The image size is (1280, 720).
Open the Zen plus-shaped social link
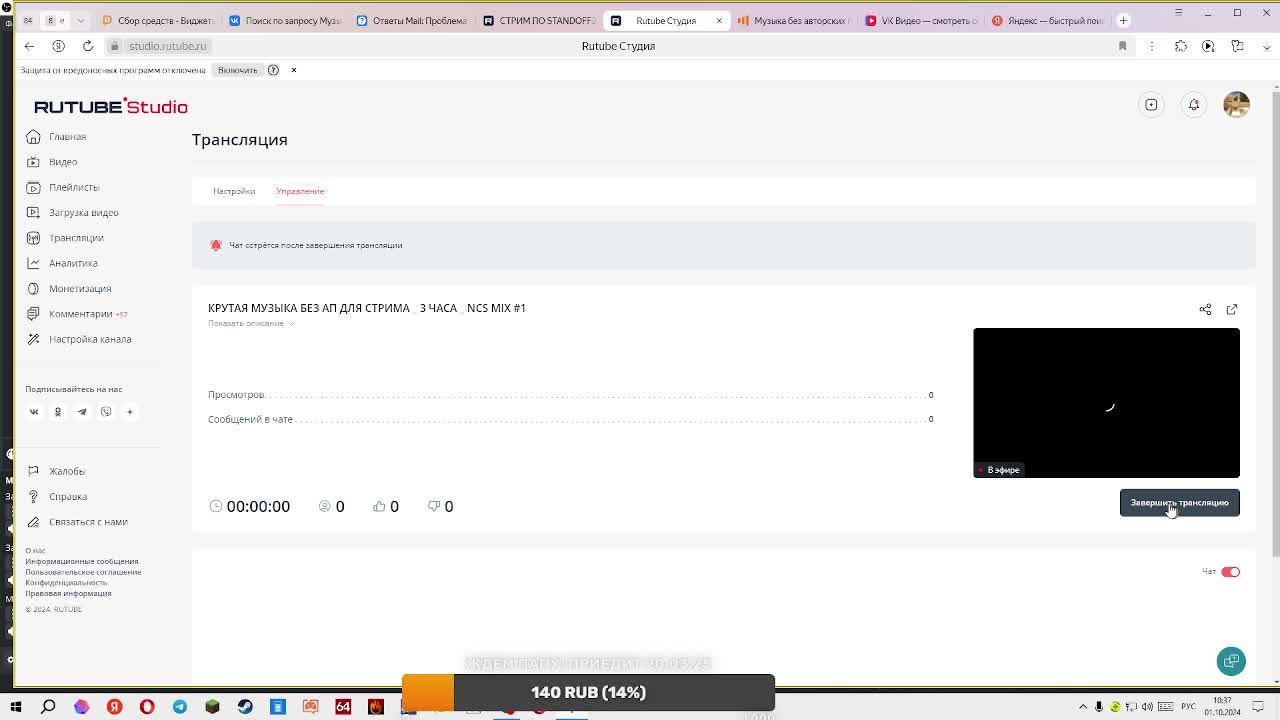click(x=130, y=412)
